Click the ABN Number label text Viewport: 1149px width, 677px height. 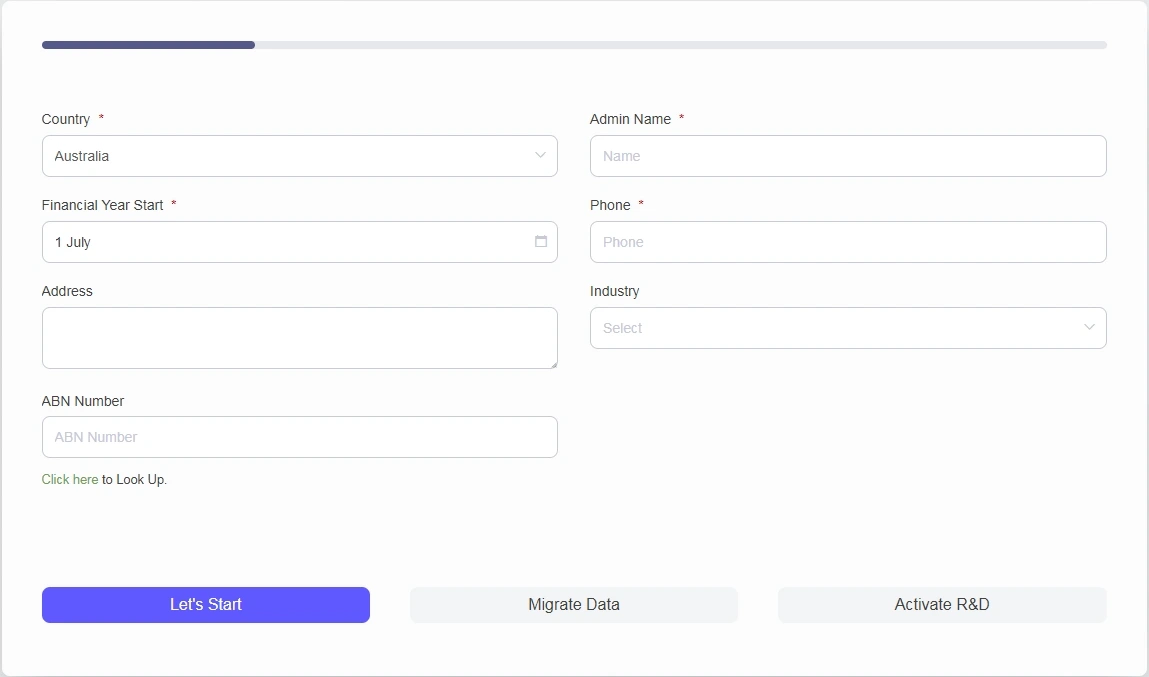click(83, 401)
